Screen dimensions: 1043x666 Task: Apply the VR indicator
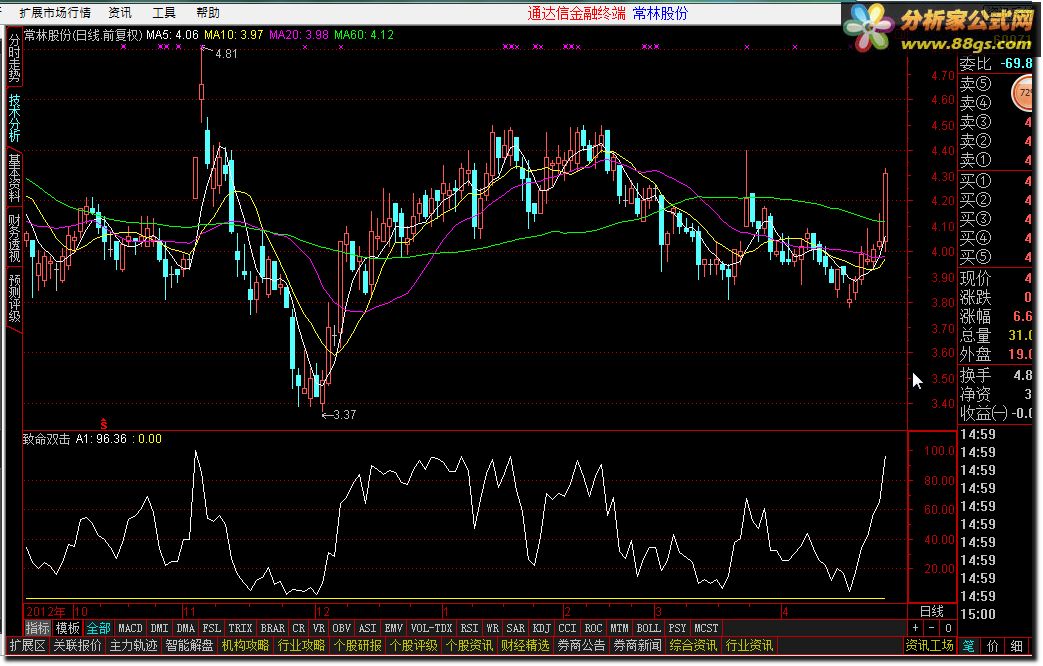coord(319,628)
